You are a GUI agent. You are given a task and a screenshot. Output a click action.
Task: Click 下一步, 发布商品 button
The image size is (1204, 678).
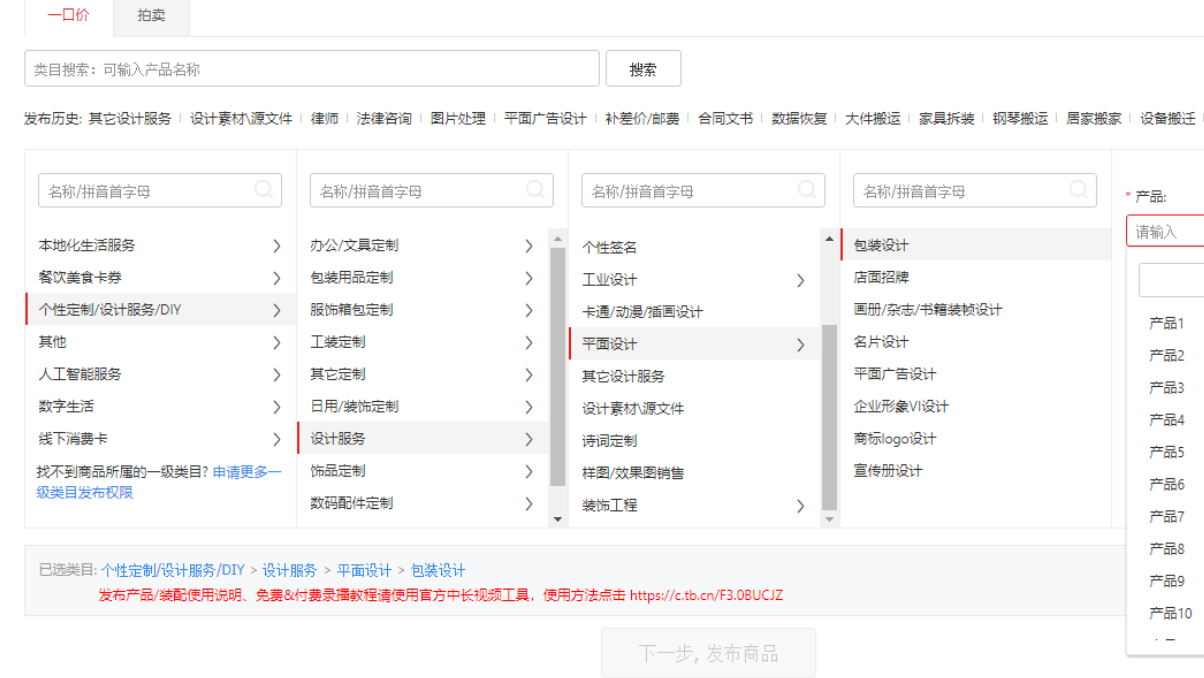coord(708,653)
